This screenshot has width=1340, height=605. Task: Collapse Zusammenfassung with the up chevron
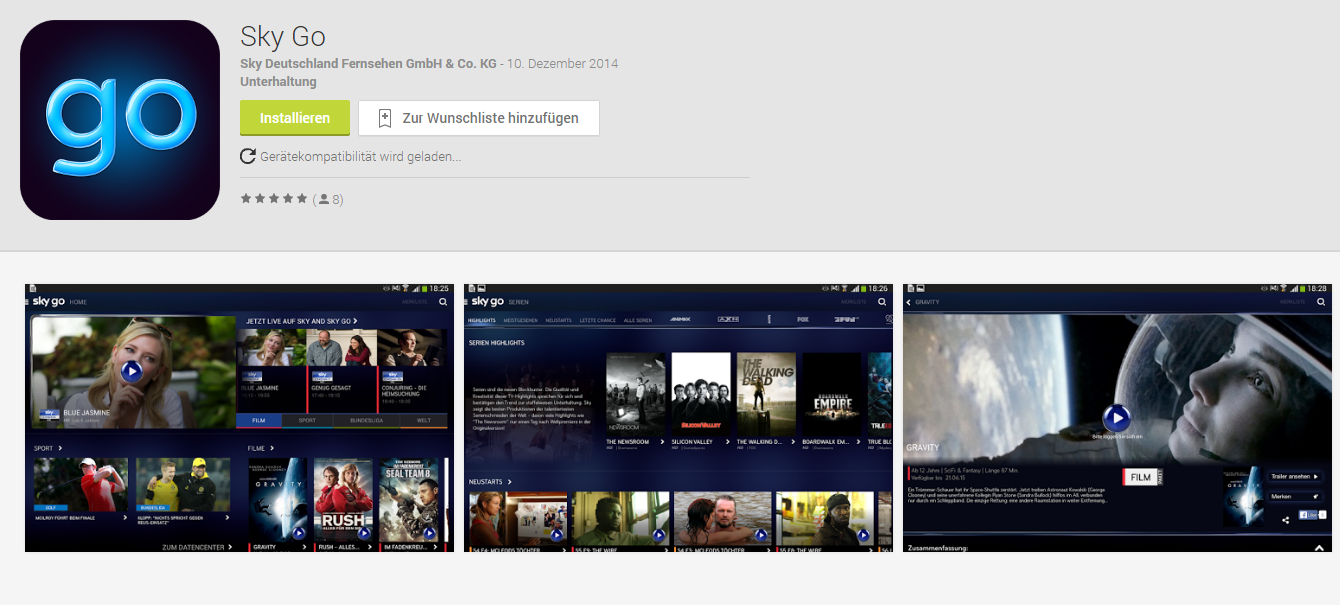(1319, 547)
